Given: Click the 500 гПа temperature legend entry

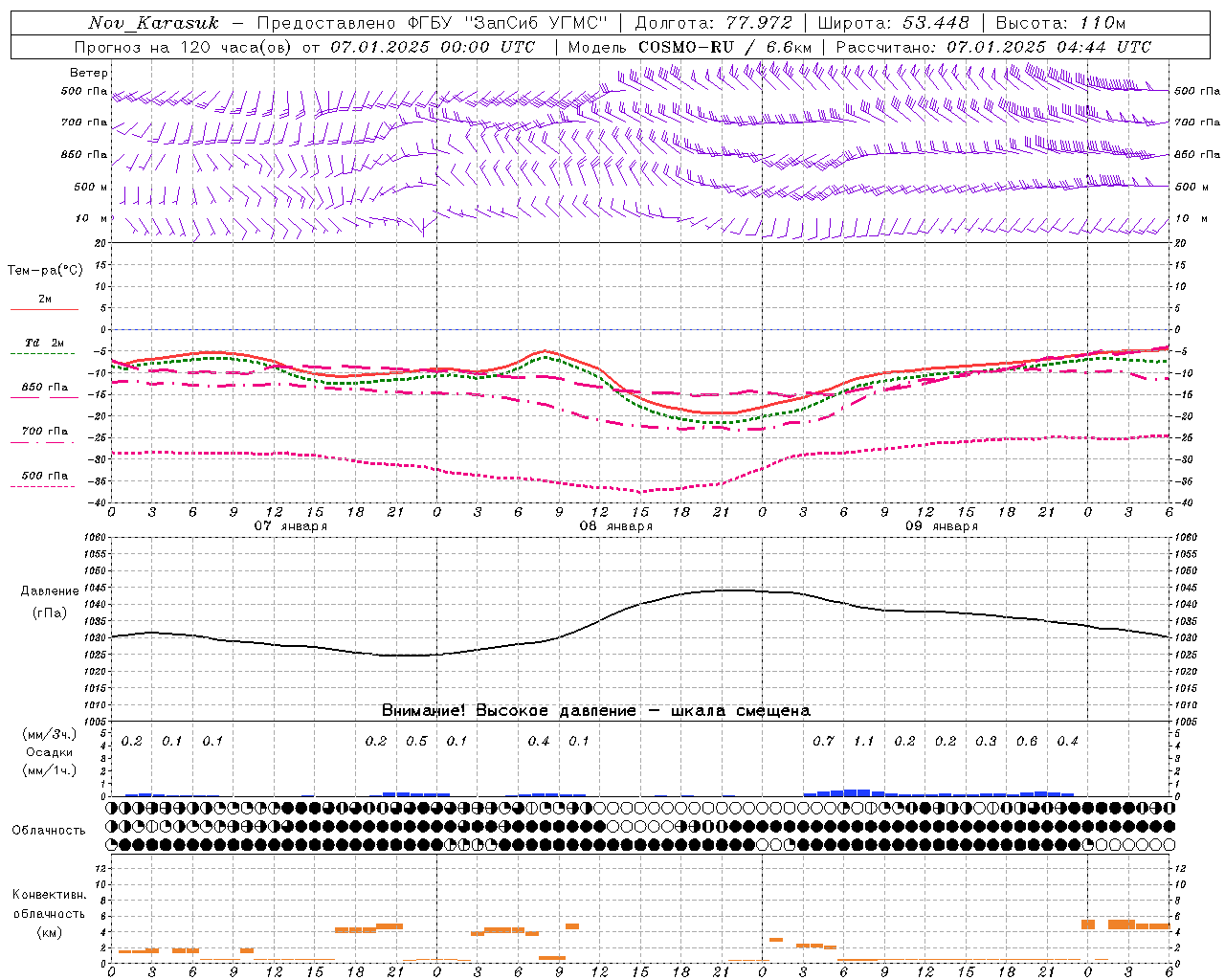Looking at the screenshot, I should tap(45, 476).
